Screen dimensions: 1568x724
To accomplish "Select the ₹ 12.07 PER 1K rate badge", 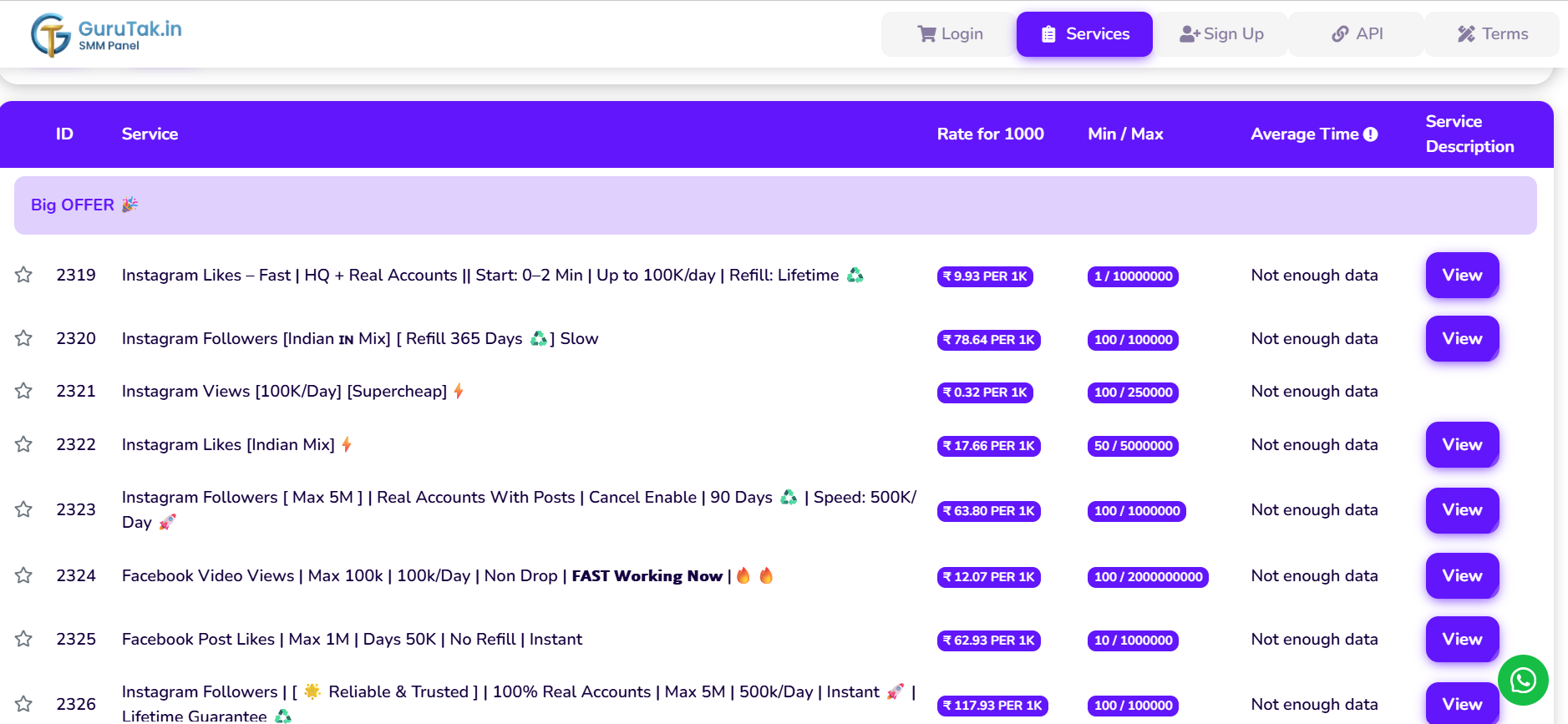I will pyautogui.click(x=989, y=577).
